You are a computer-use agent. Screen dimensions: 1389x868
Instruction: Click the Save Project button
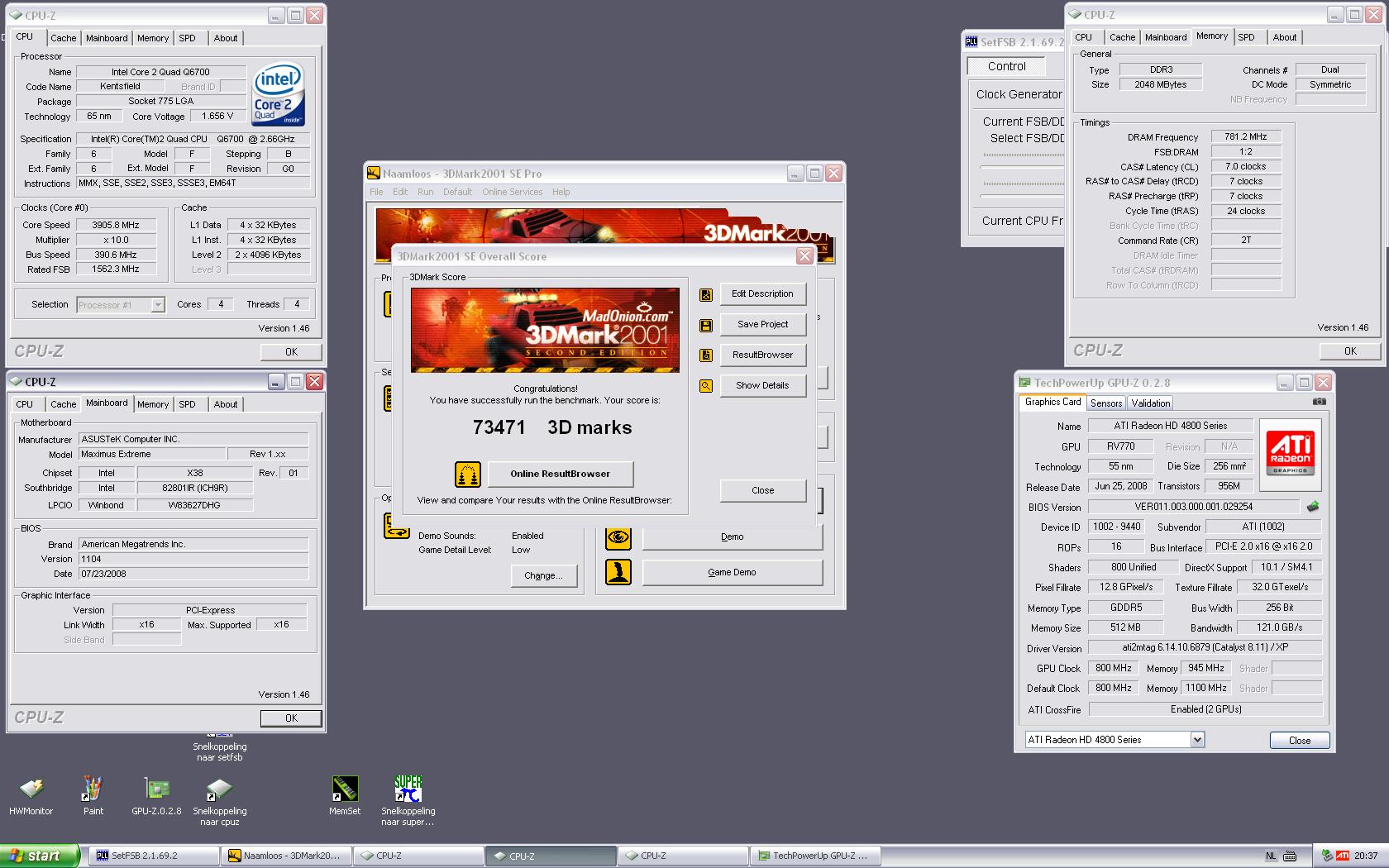click(x=762, y=325)
